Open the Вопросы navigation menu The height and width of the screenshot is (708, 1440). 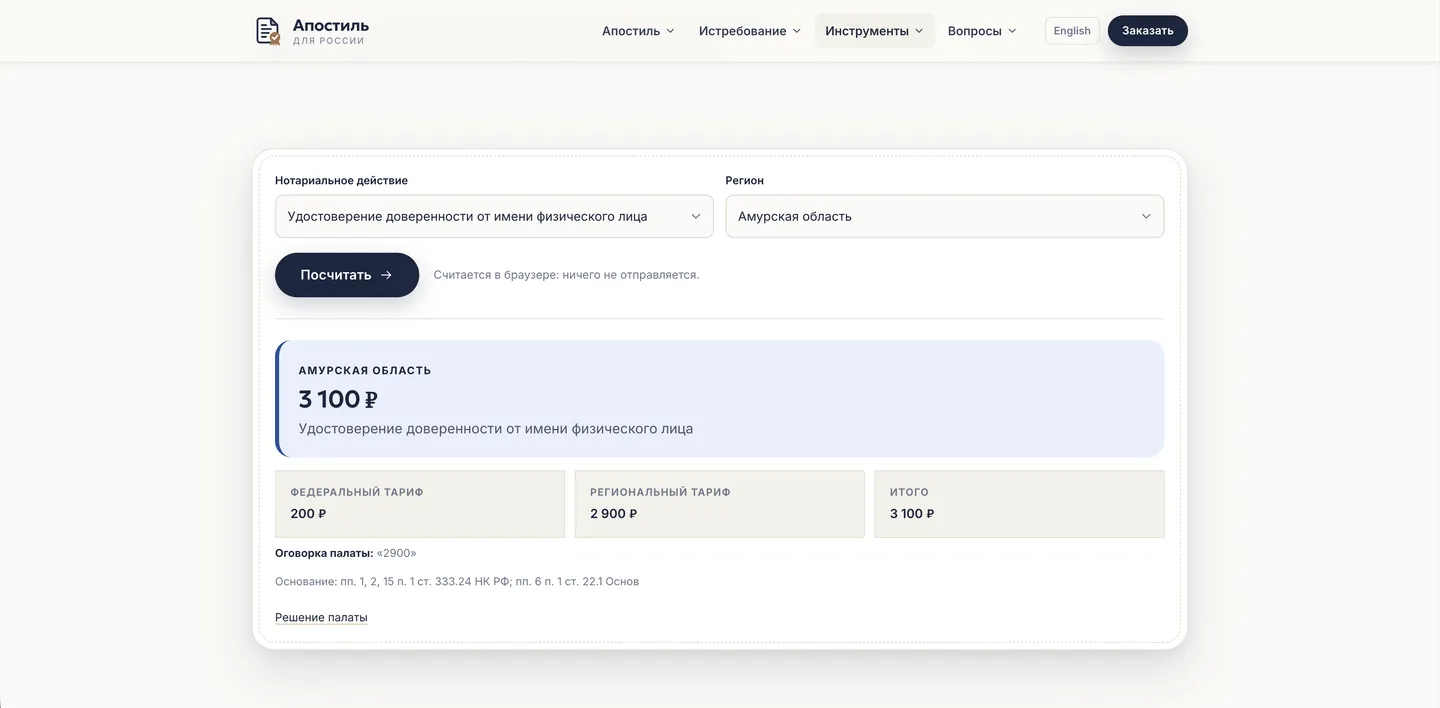point(982,31)
